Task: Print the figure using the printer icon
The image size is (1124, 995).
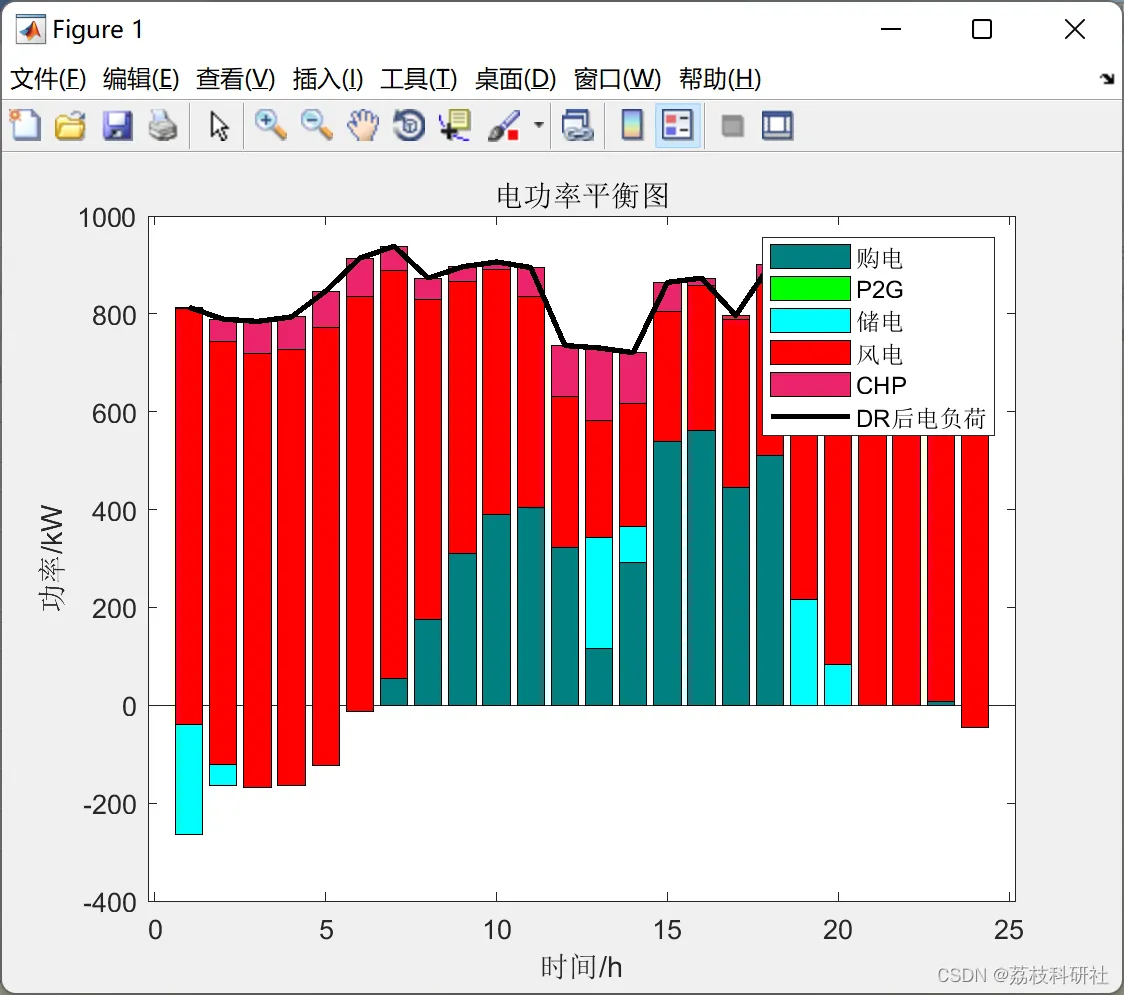Action: point(163,125)
